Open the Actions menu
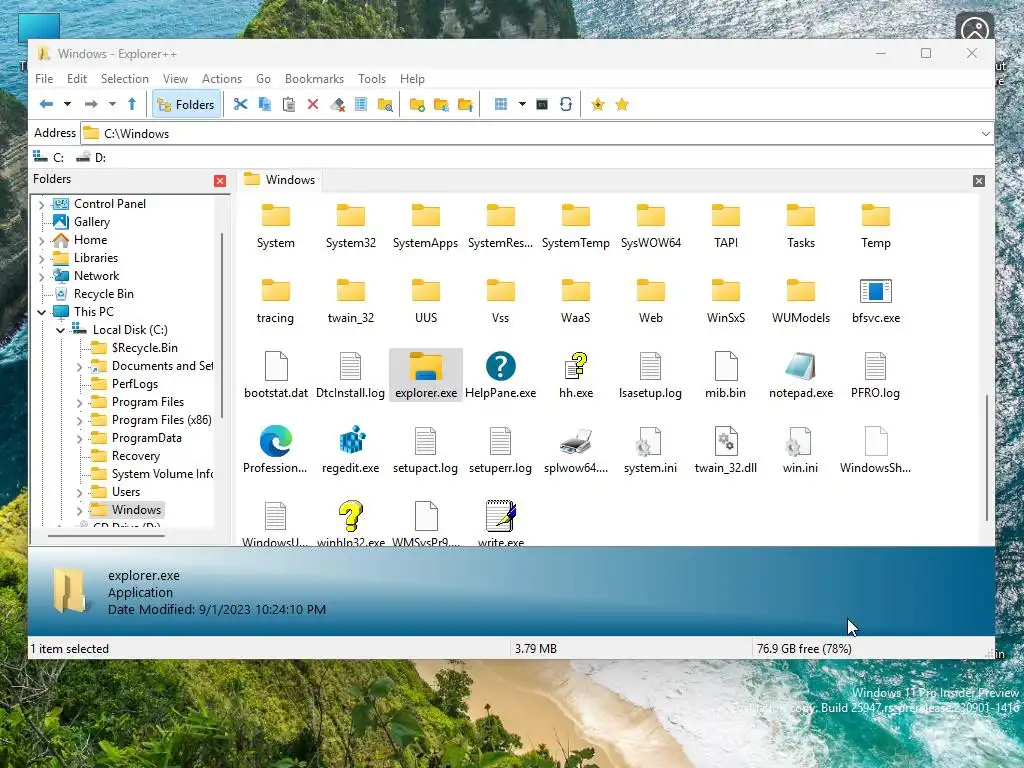This screenshot has height=768, width=1024. (x=222, y=78)
